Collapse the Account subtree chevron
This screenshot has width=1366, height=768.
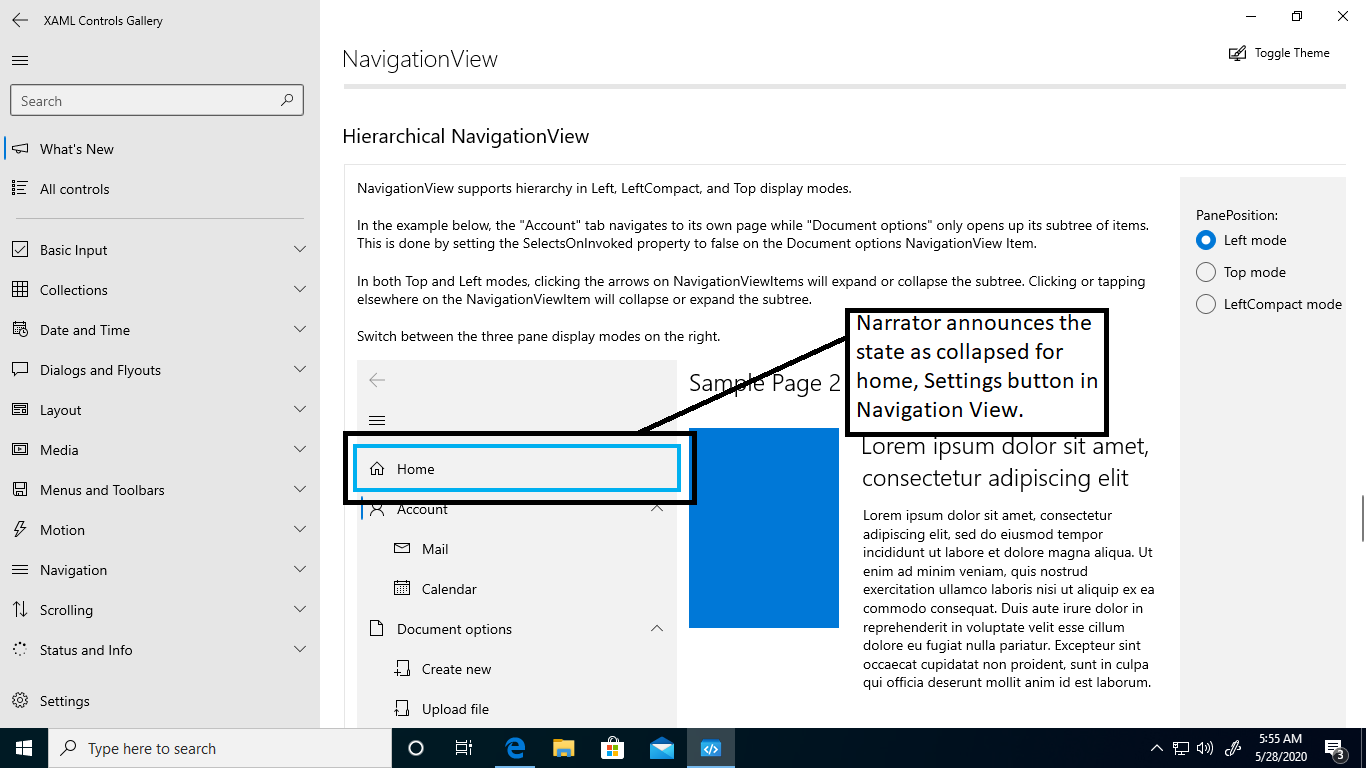click(x=657, y=508)
